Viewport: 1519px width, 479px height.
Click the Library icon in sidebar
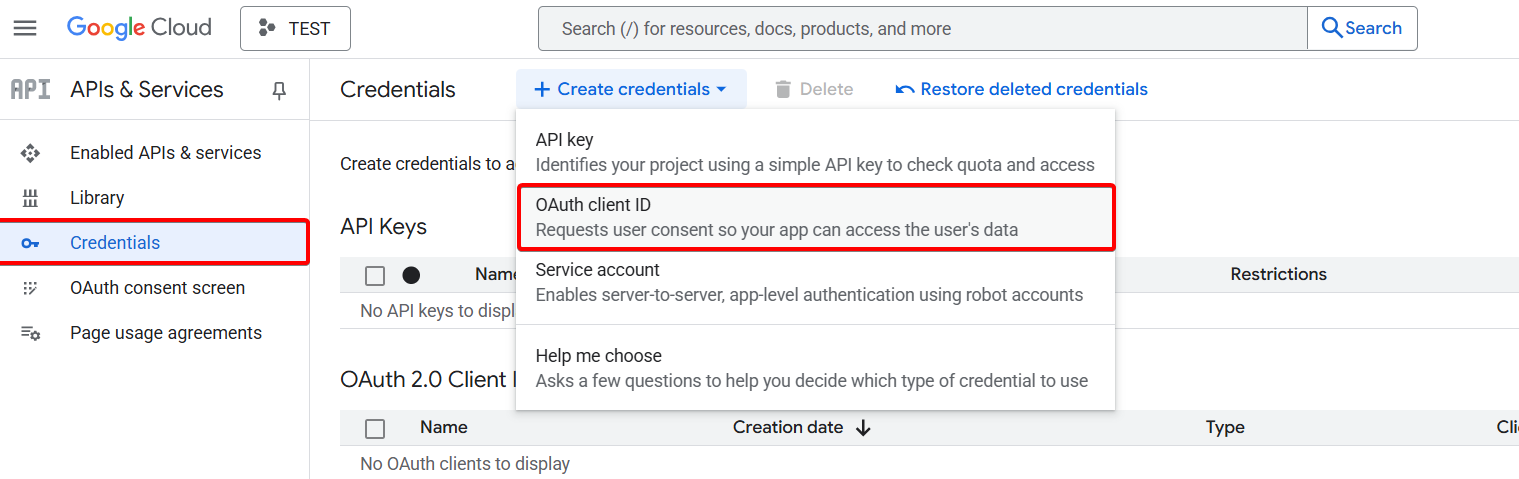30,198
